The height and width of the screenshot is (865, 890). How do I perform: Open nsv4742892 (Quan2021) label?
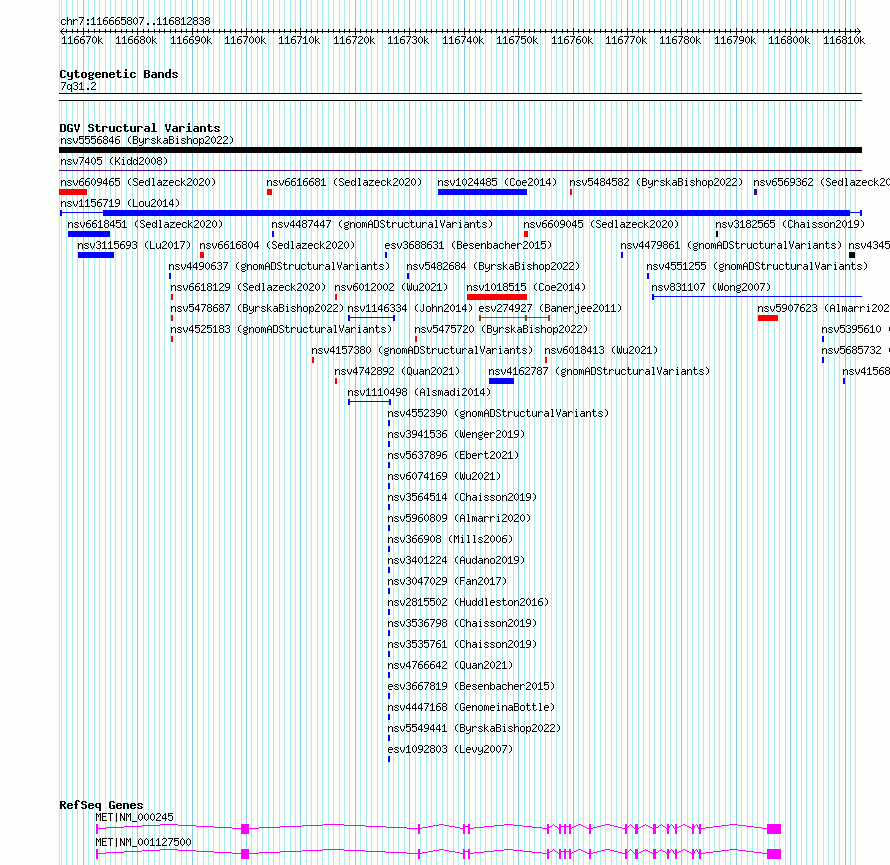coord(397,371)
